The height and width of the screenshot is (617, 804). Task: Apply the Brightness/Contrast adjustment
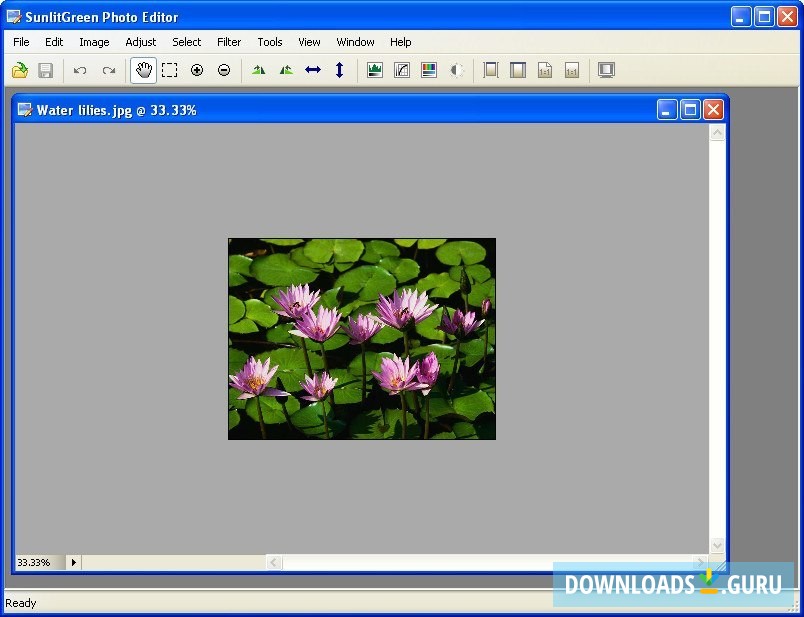[455, 69]
